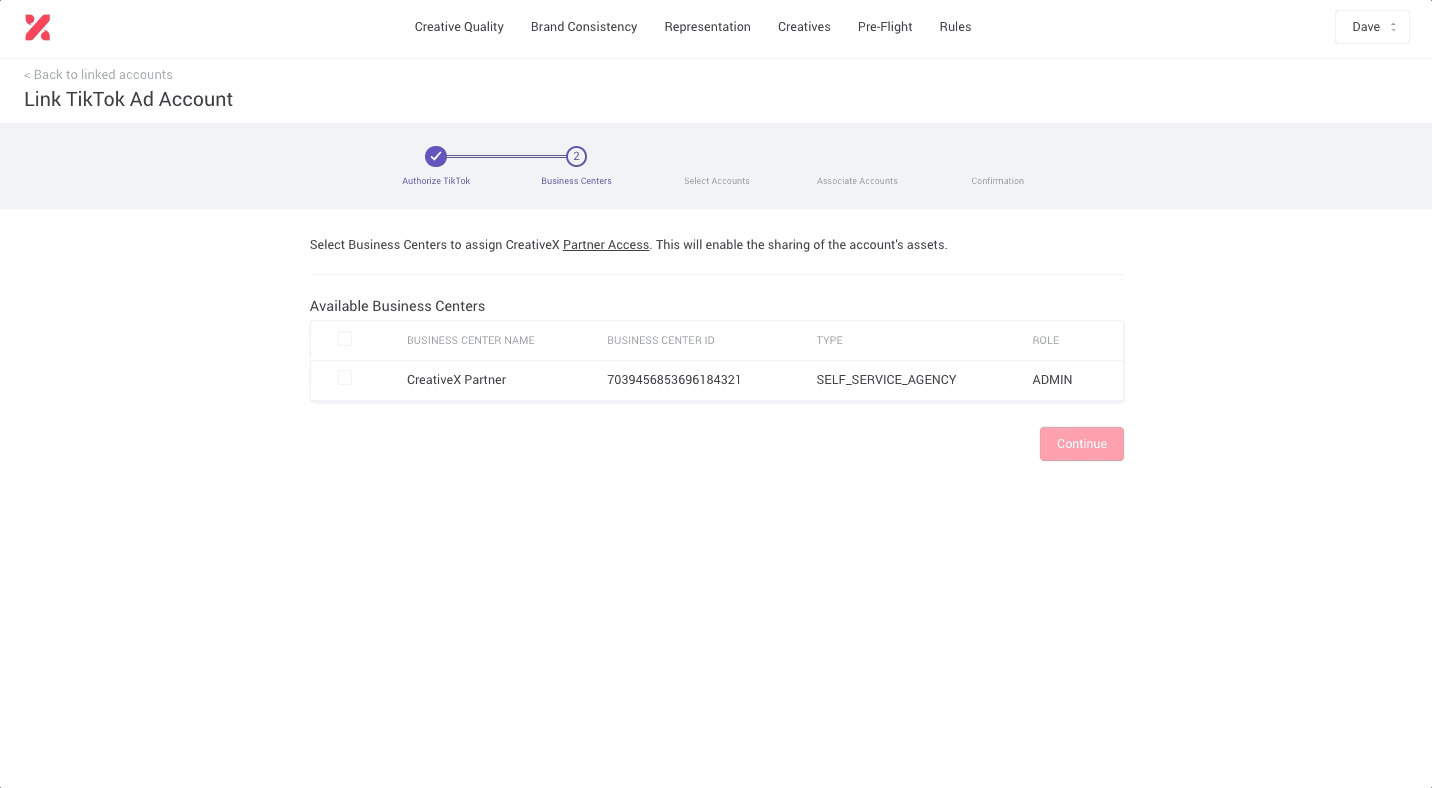Open the Pre-Flight page
This screenshot has width=1432, height=788.
coord(885,27)
